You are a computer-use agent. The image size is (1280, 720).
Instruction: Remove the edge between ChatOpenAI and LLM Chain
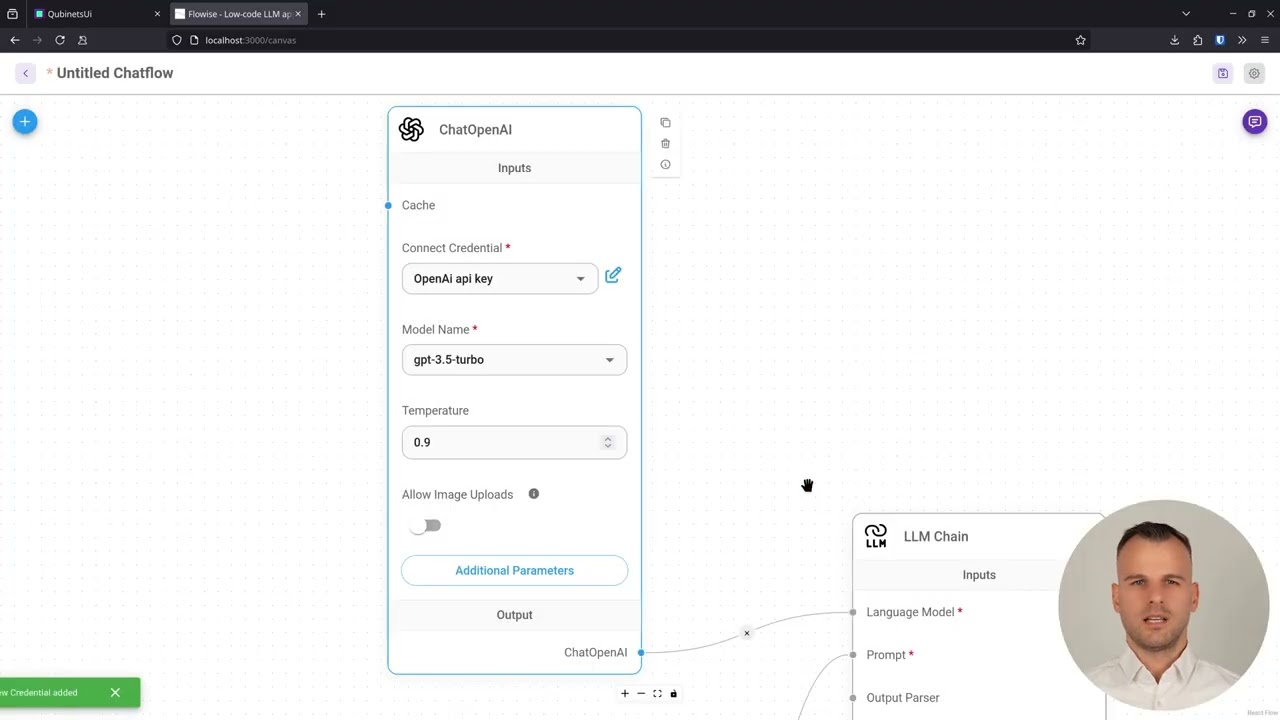[x=746, y=633]
